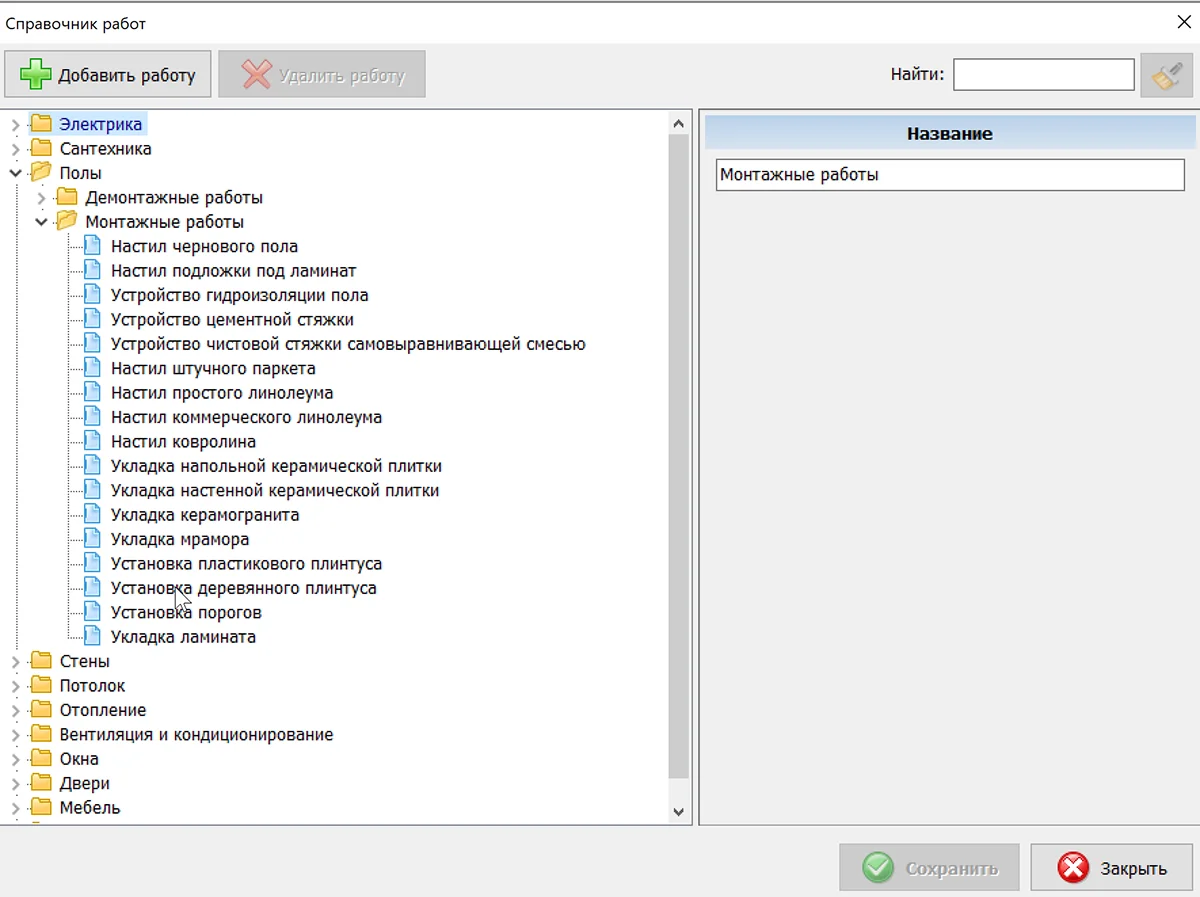Select the Электрика label in tree
Image resolution: width=1200 pixels, height=897 pixels.
pos(102,124)
